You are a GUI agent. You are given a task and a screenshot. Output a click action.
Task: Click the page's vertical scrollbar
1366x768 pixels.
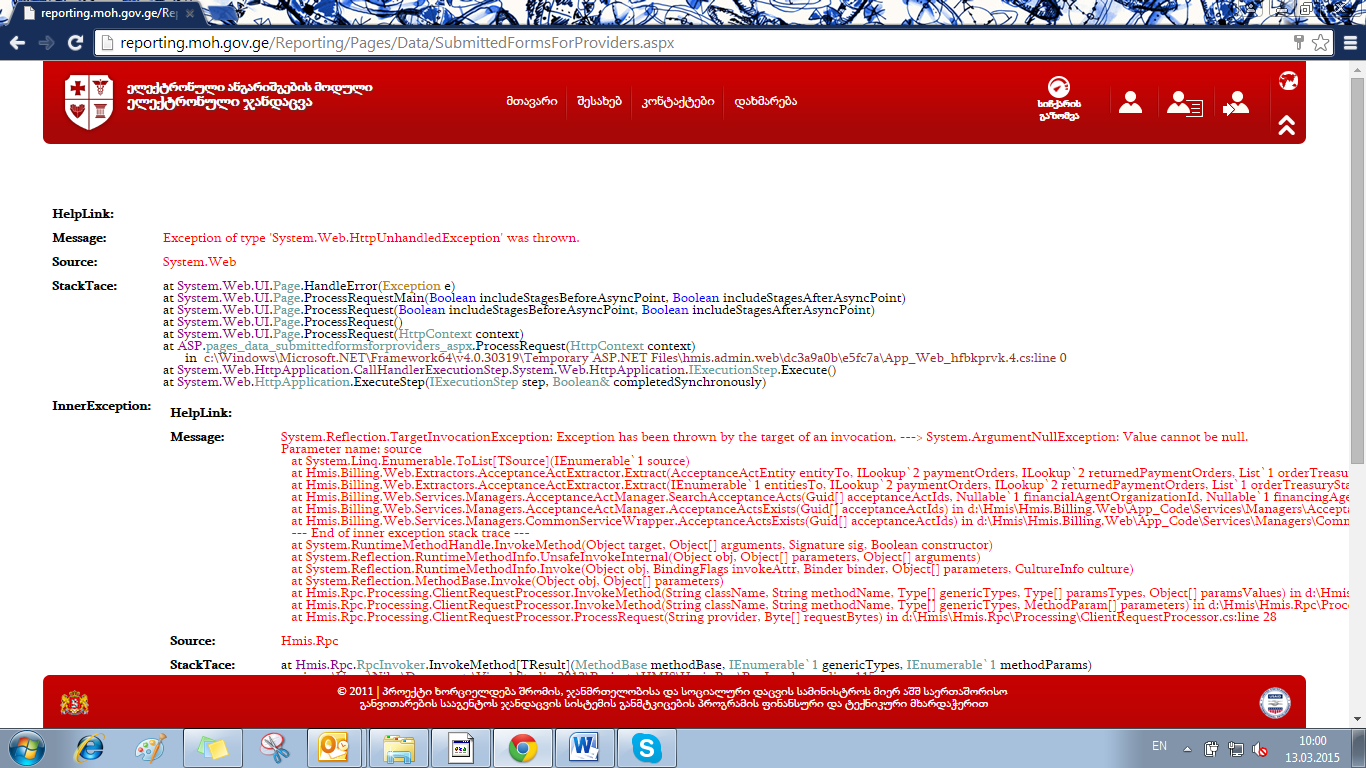(x=1357, y=300)
